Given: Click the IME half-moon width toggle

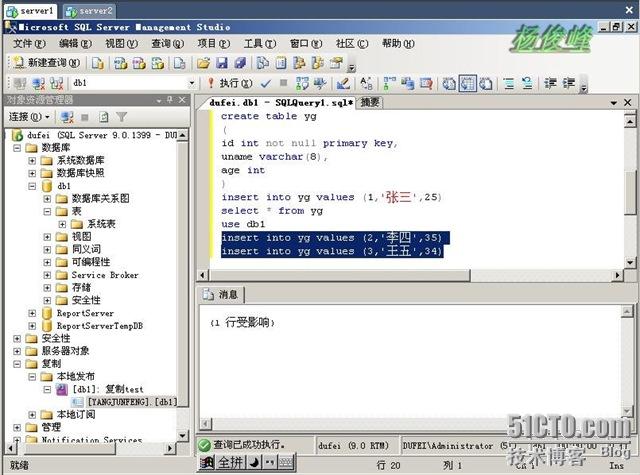Looking at the screenshot, I should 254,462.
